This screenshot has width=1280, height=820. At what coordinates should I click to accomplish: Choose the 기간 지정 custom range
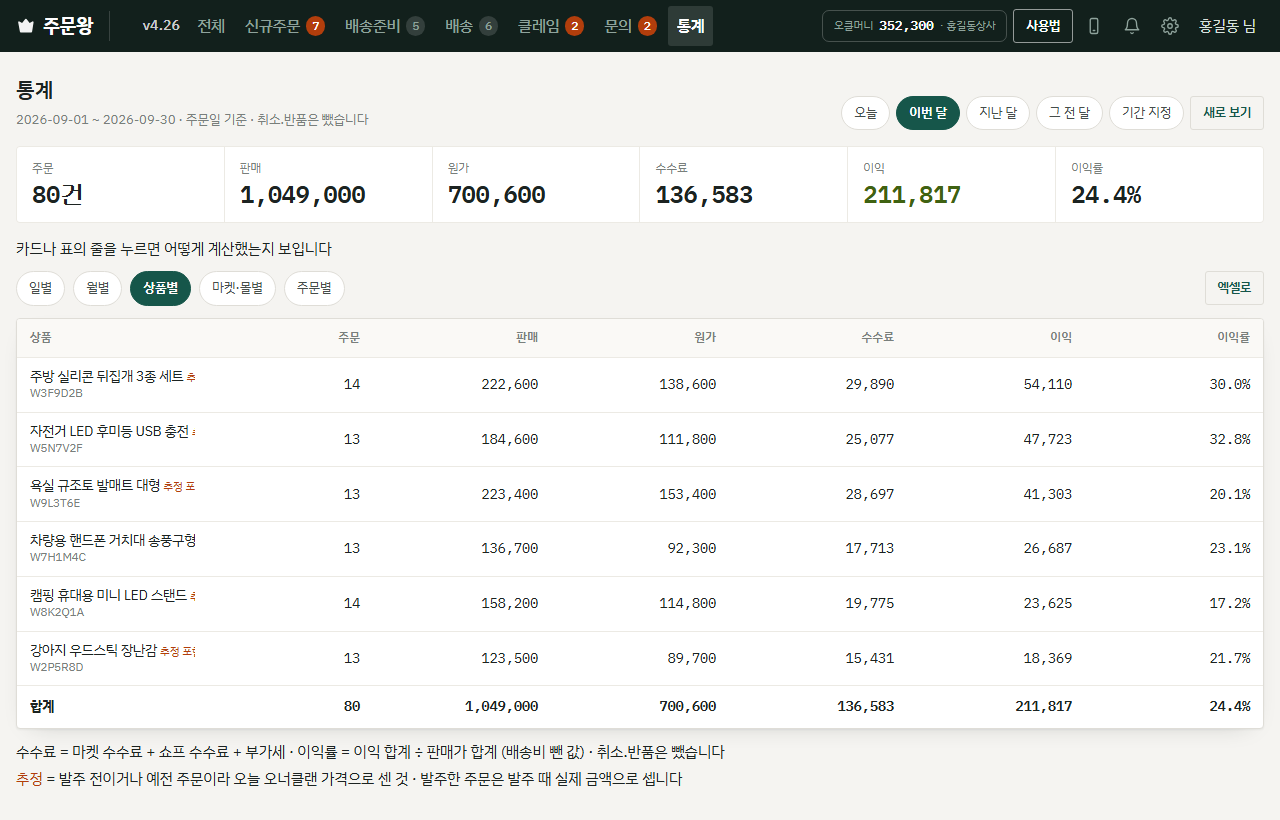point(1146,113)
